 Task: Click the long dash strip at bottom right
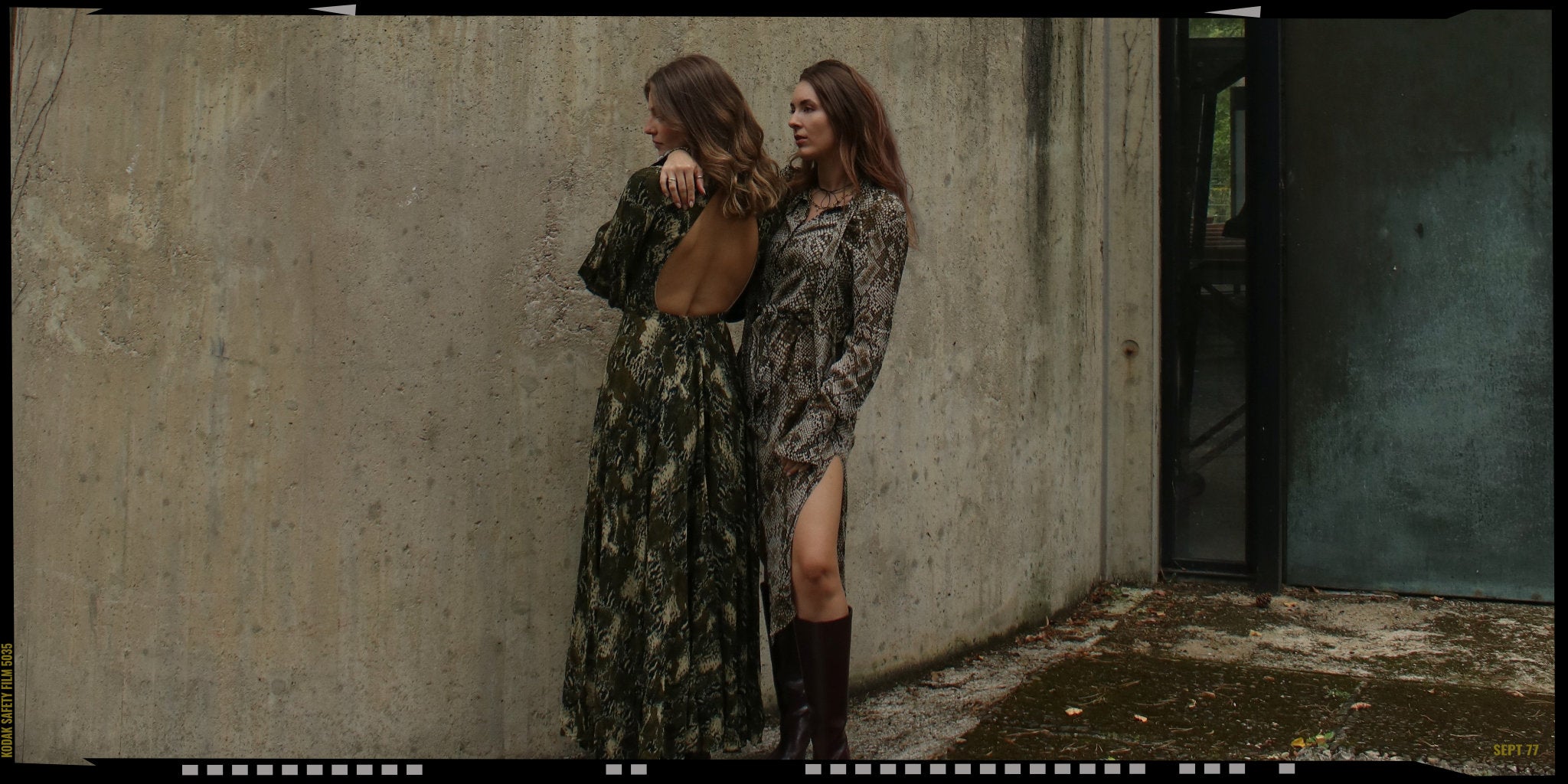[x=974, y=769]
